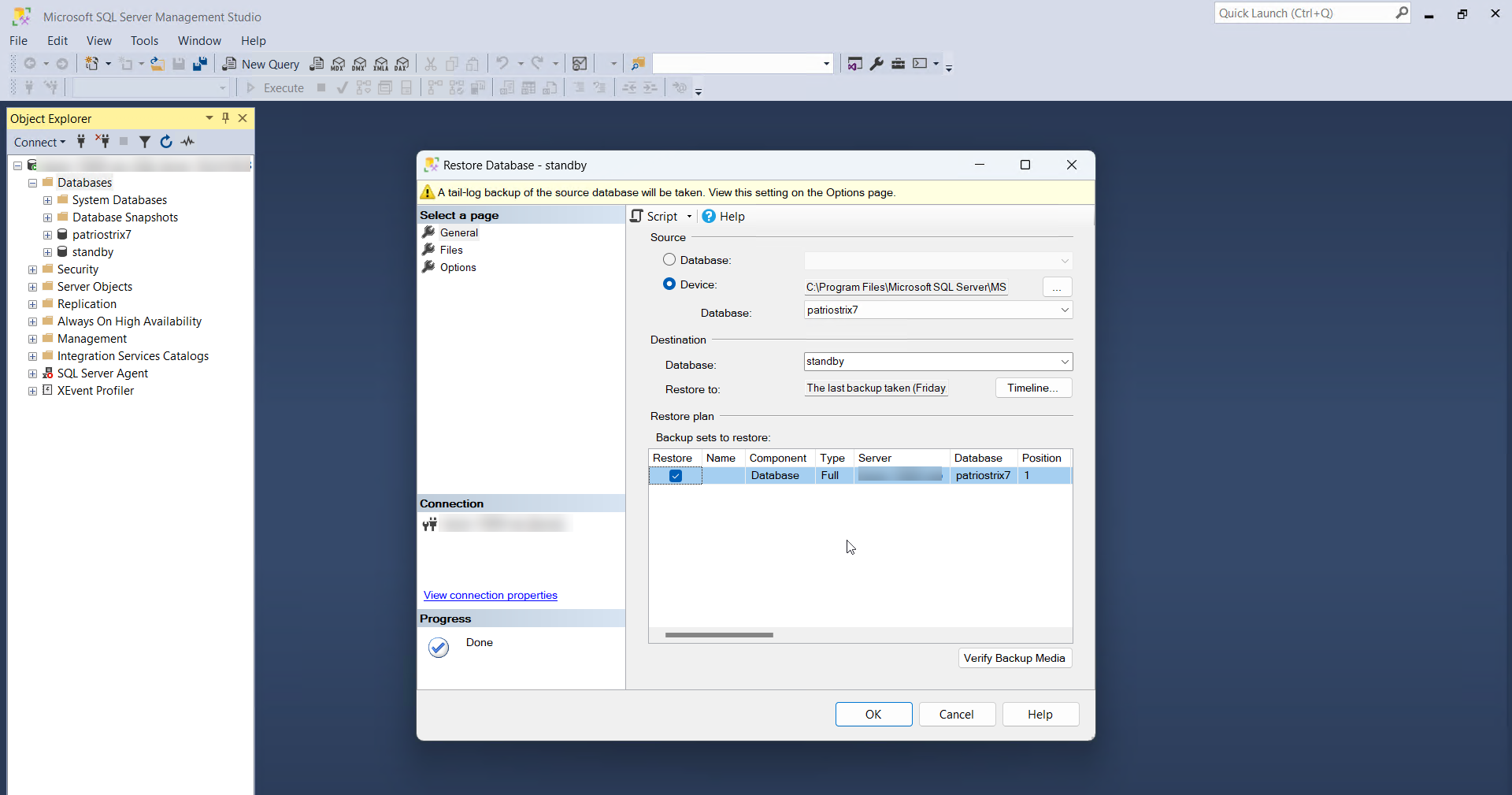1512x795 pixels.
Task: Click the New Query toolbar icon
Action: [261, 64]
